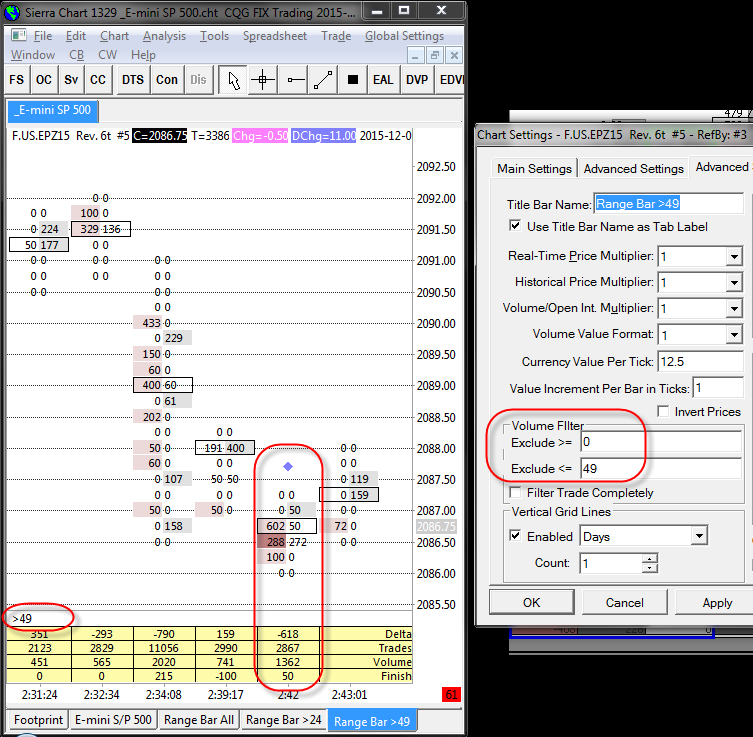This screenshot has height=737, width=753.
Task: Click the blue diamond chart marker
Action: 288,466
